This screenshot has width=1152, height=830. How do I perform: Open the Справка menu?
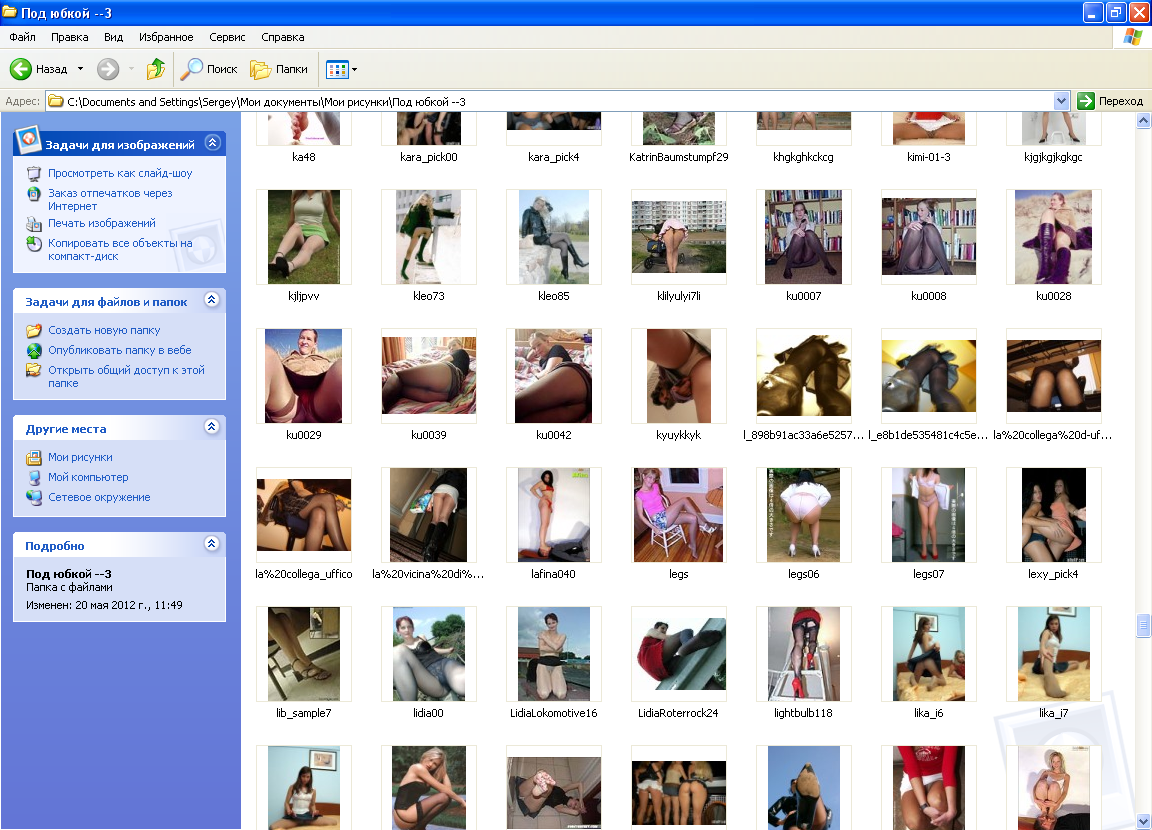point(283,37)
